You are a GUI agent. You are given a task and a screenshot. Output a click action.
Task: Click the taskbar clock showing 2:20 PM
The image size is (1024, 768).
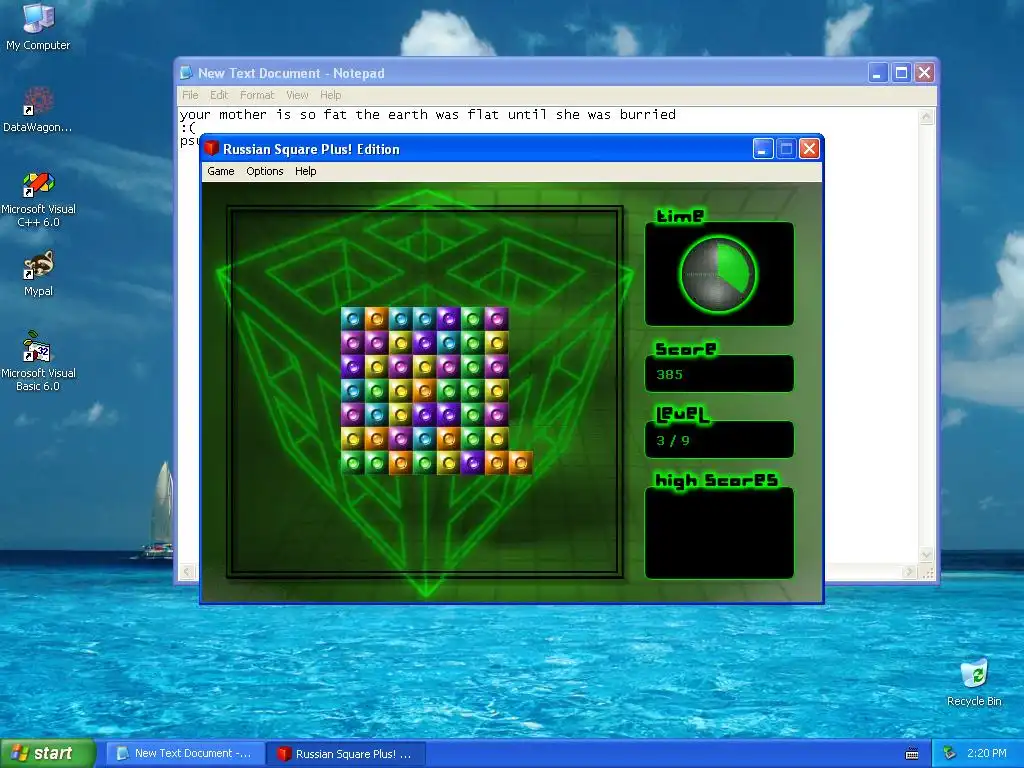tap(986, 753)
